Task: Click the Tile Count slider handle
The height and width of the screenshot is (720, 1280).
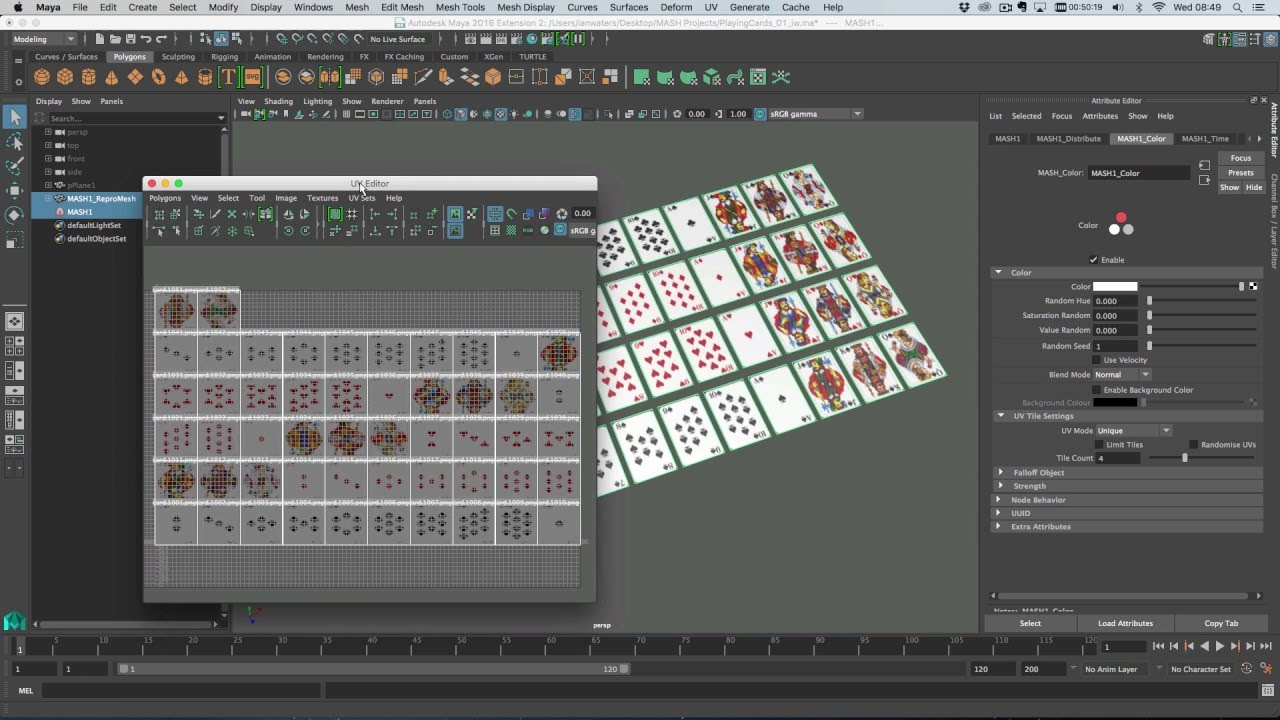Action: tap(1185, 459)
